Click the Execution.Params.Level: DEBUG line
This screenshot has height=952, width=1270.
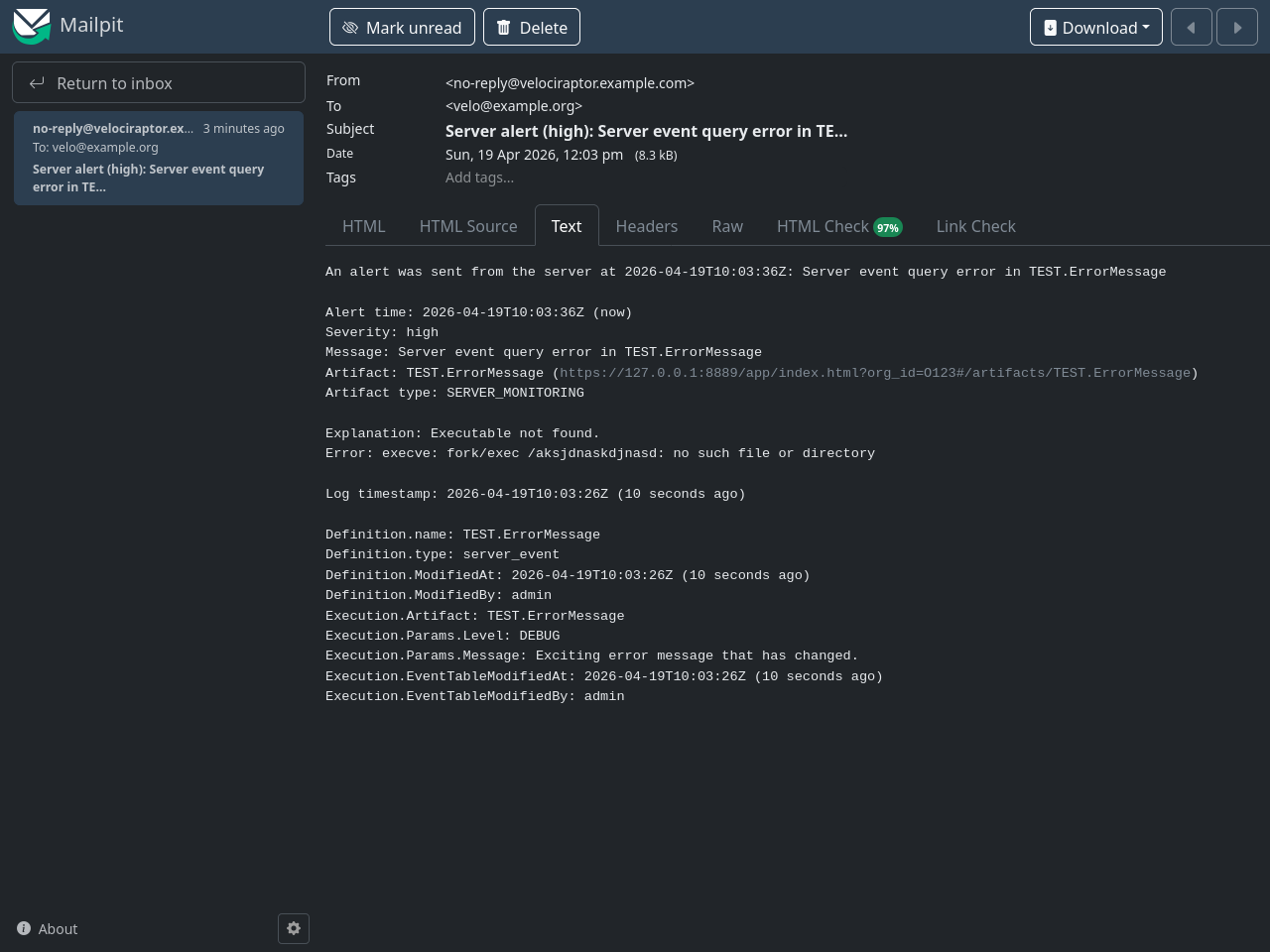pyautogui.click(x=443, y=636)
